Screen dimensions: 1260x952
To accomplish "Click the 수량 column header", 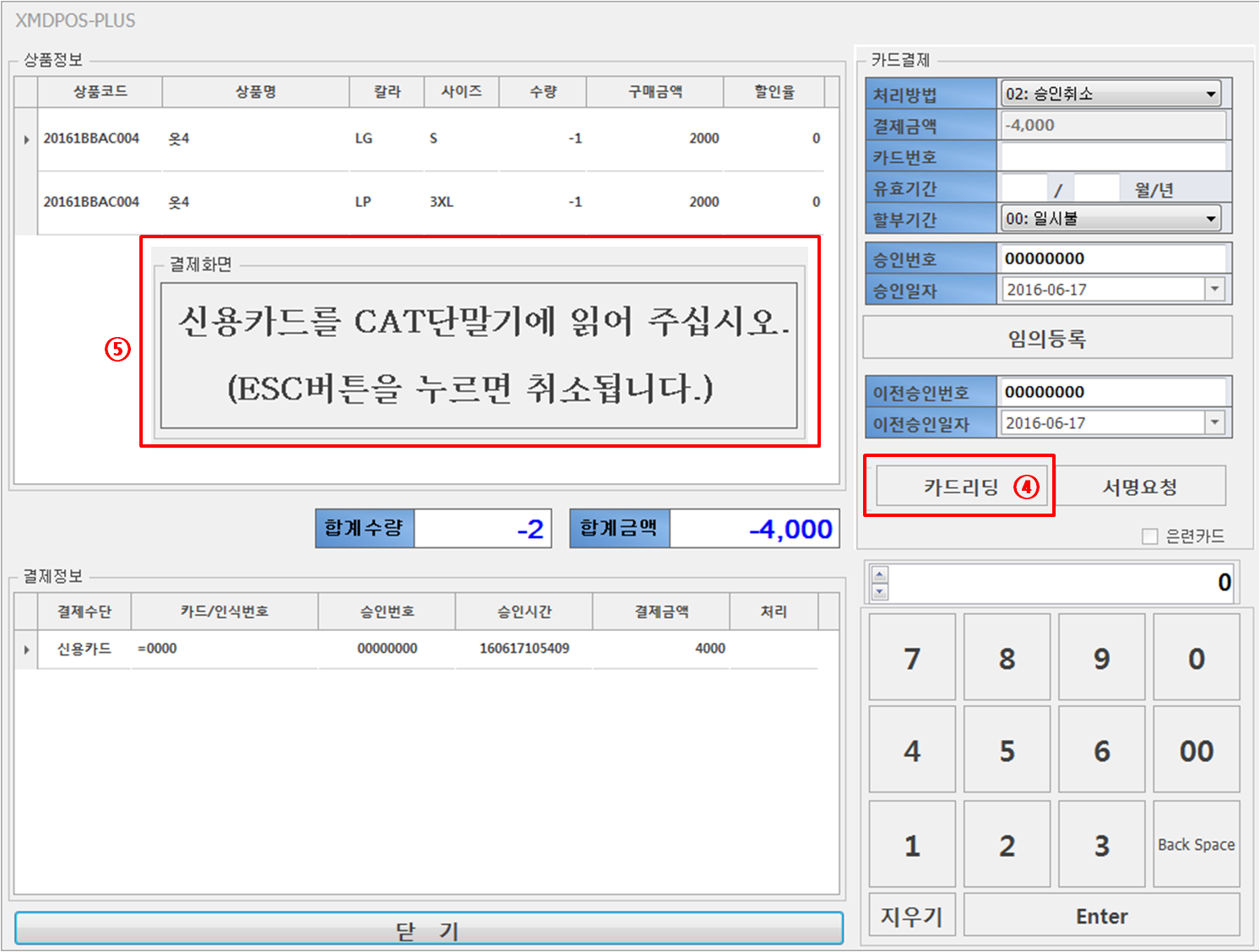I will point(543,91).
